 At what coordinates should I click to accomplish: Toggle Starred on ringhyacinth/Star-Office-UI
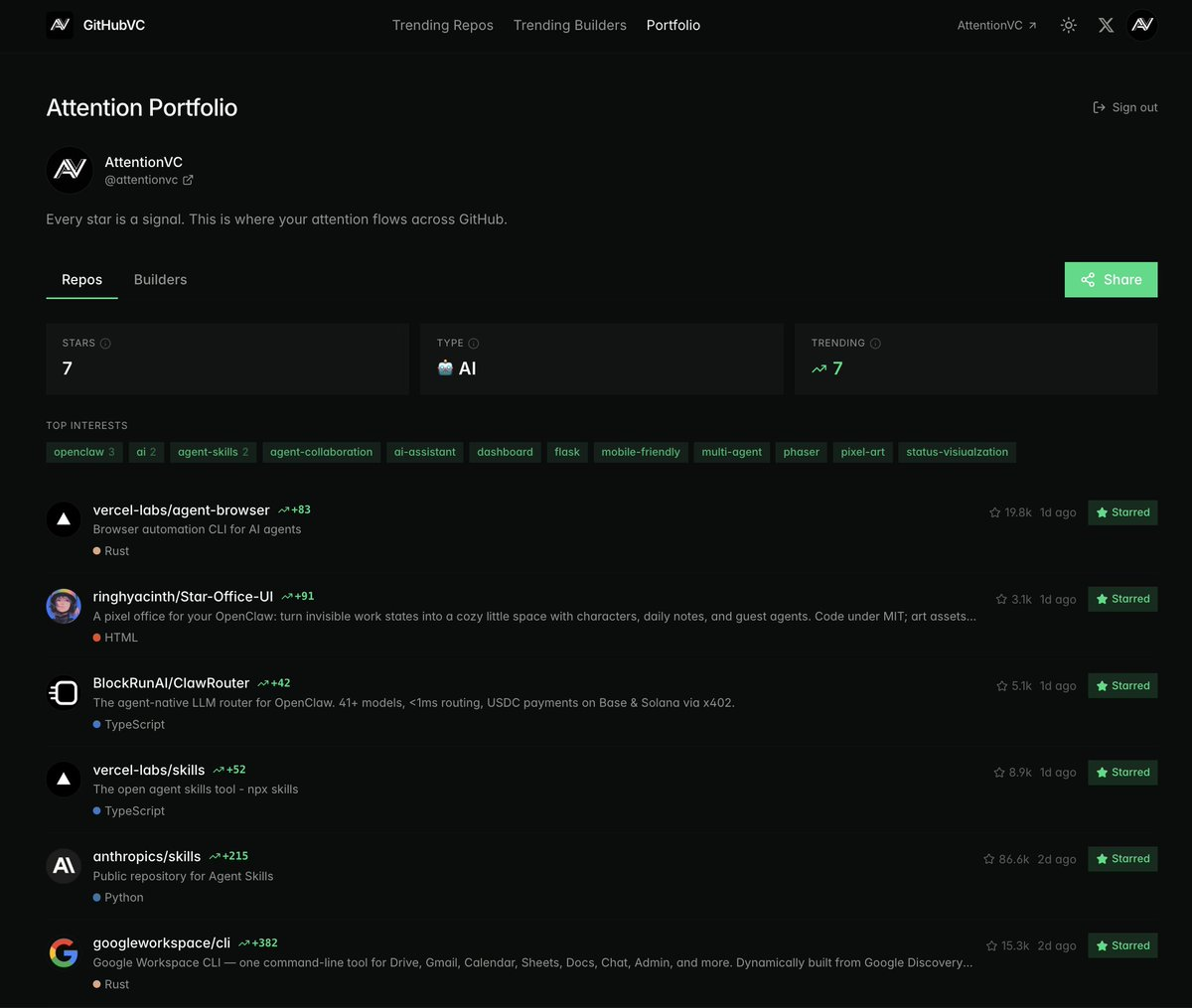click(x=1122, y=599)
